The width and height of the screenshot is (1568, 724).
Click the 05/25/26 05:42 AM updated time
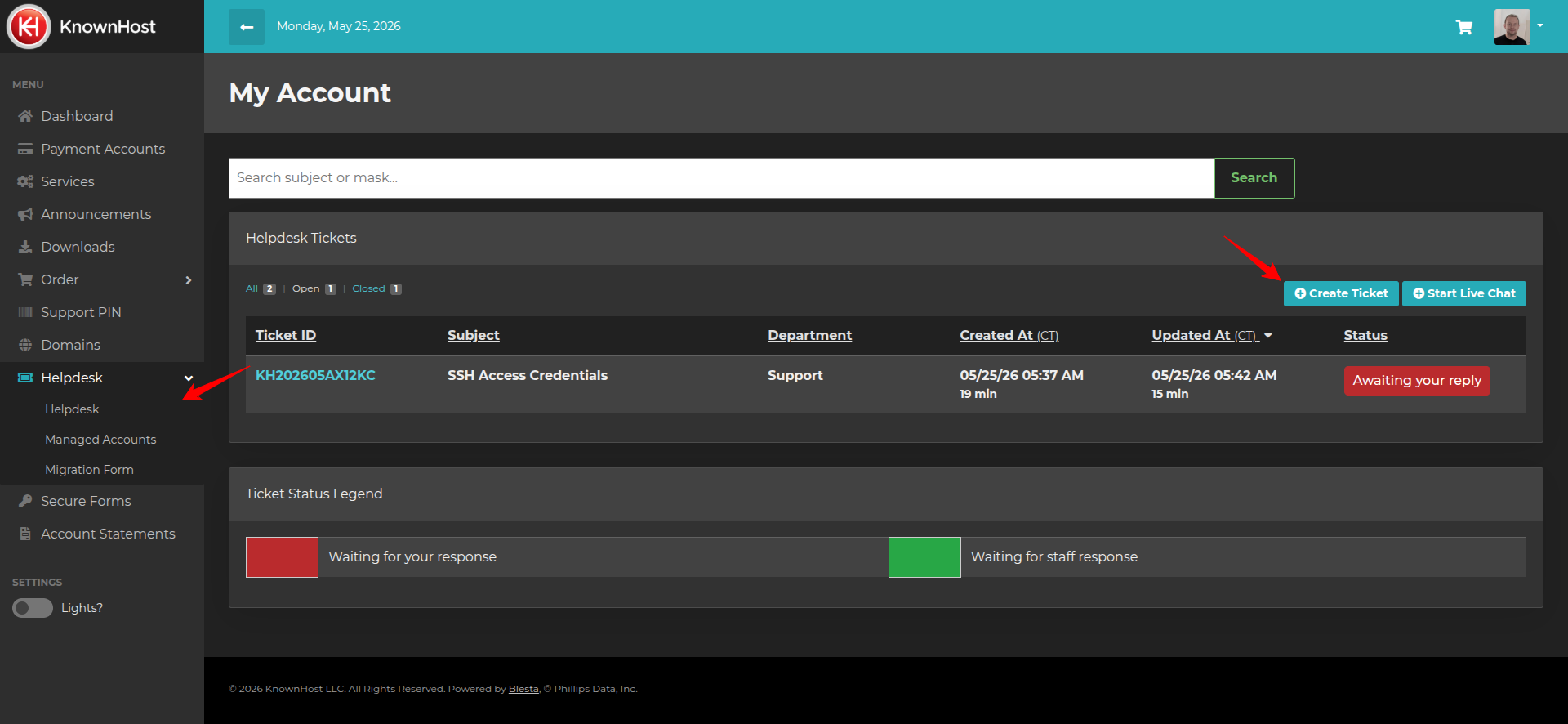coord(1214,375)
